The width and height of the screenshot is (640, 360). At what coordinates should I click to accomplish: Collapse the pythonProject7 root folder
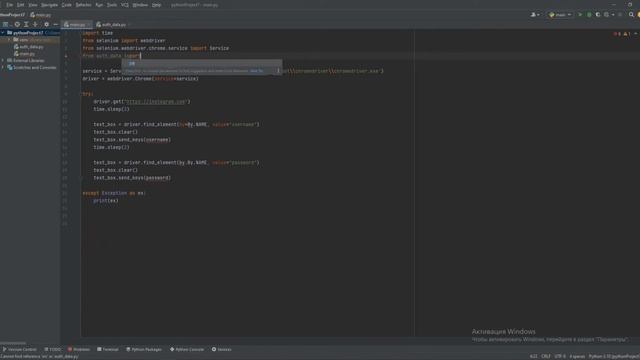[3, 33]
